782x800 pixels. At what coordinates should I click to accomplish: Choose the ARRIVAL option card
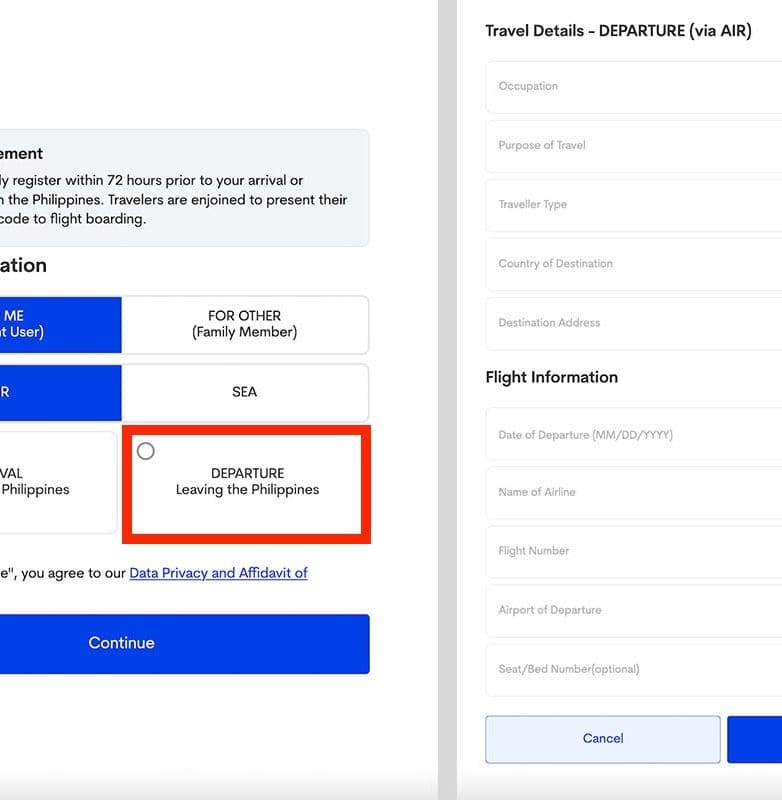pyautogui.click(x=58, y=482)
